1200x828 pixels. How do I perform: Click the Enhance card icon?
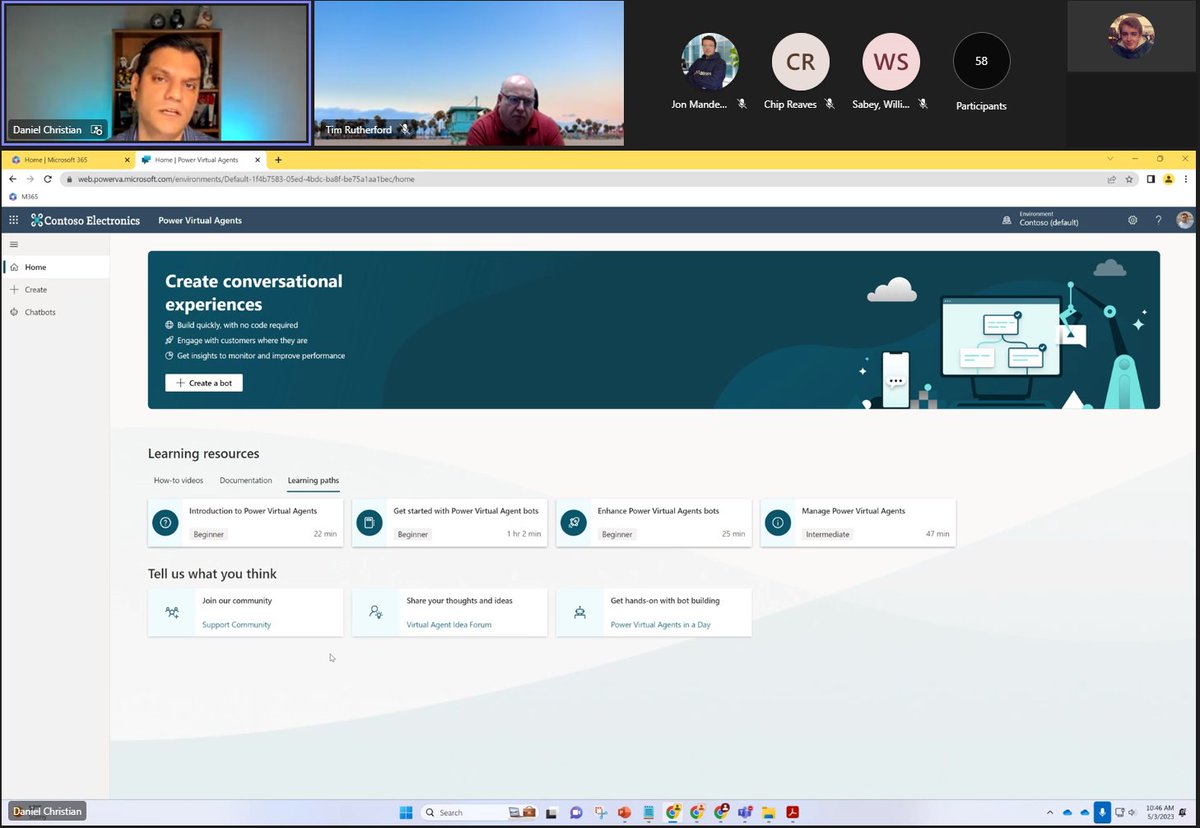pos(574,522)
